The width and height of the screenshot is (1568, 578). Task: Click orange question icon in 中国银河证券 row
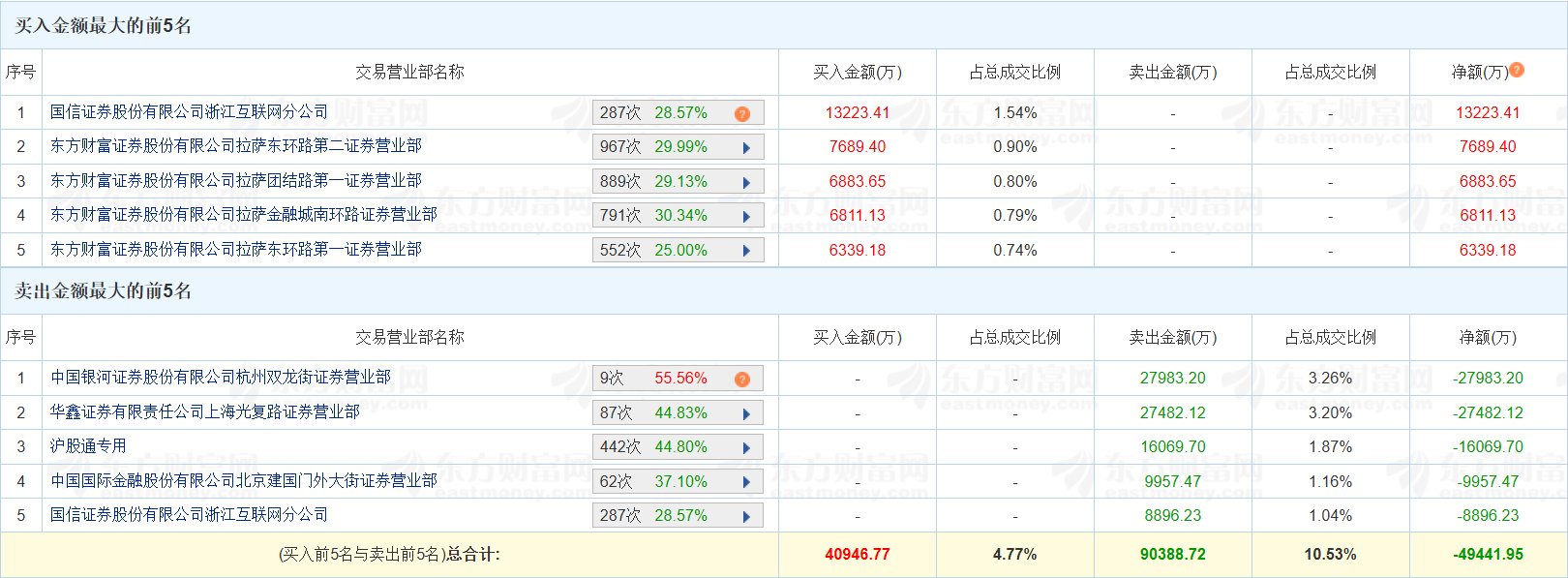pos(742,380)
